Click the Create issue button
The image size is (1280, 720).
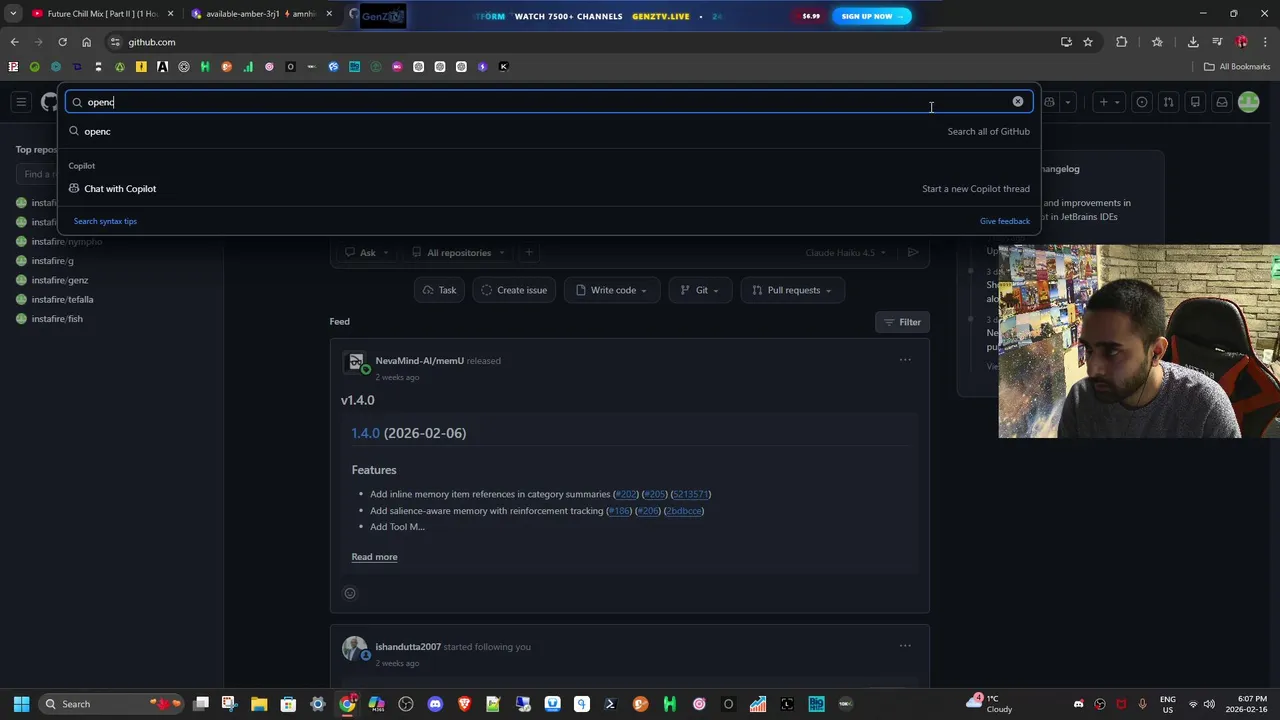(514, 290)
